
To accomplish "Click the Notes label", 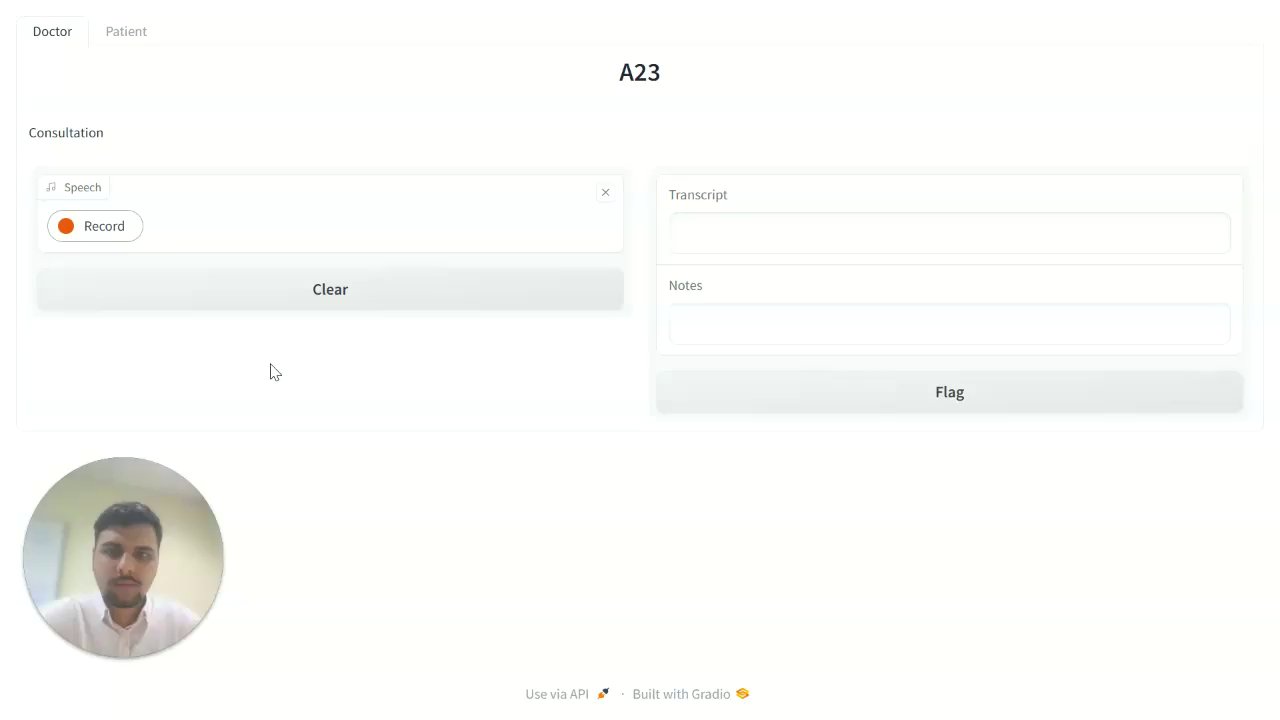I will (x=685, y=286).
